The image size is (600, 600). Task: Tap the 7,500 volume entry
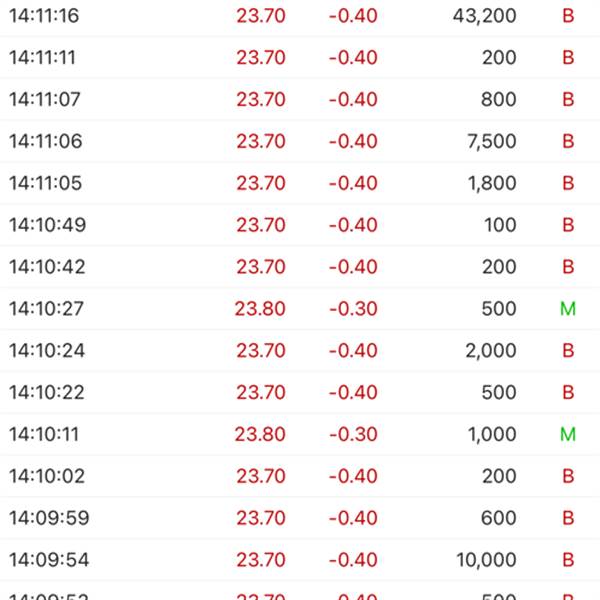click(x=492, y=141)
